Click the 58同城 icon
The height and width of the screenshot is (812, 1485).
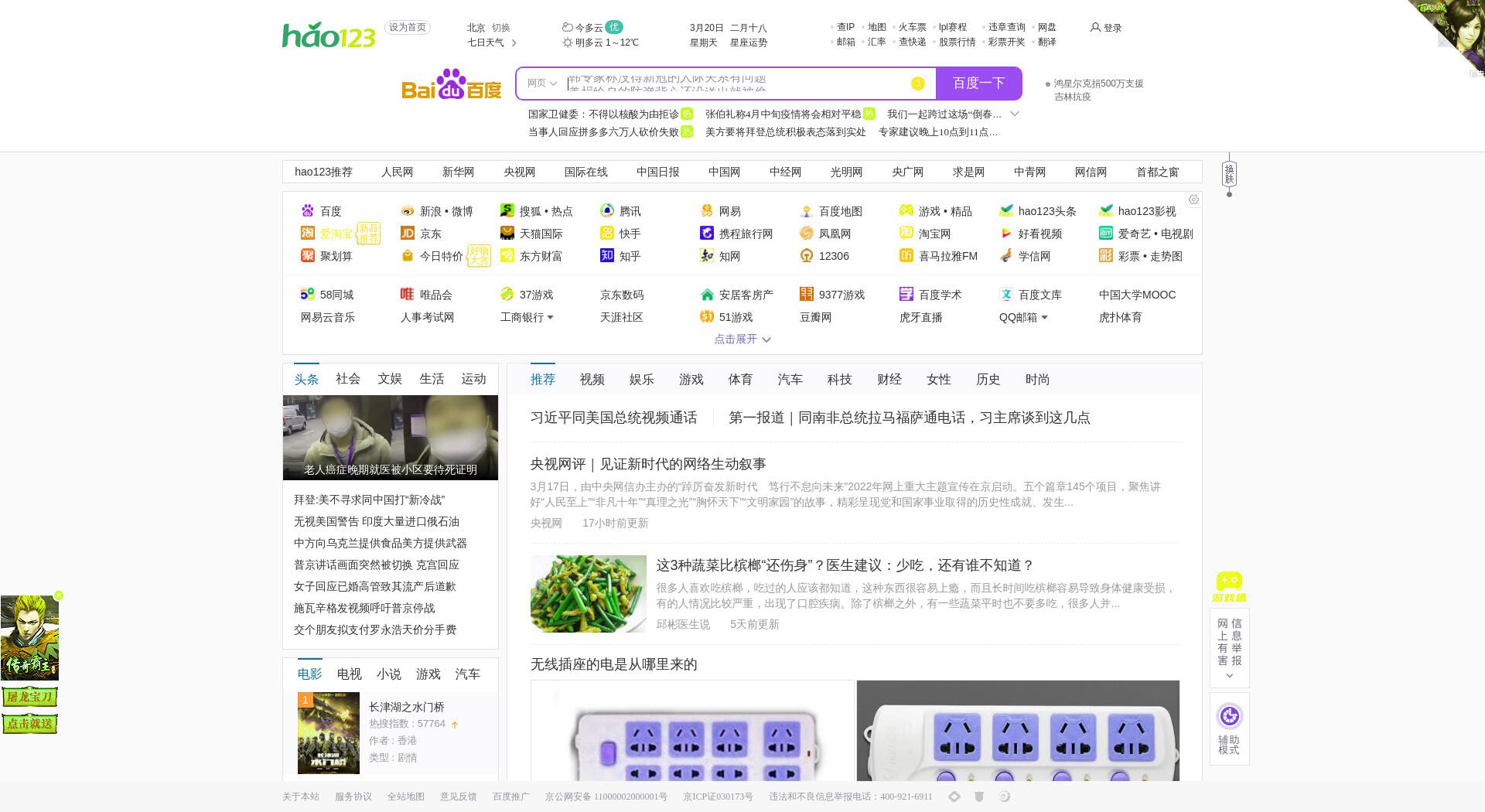click(308, 294)
